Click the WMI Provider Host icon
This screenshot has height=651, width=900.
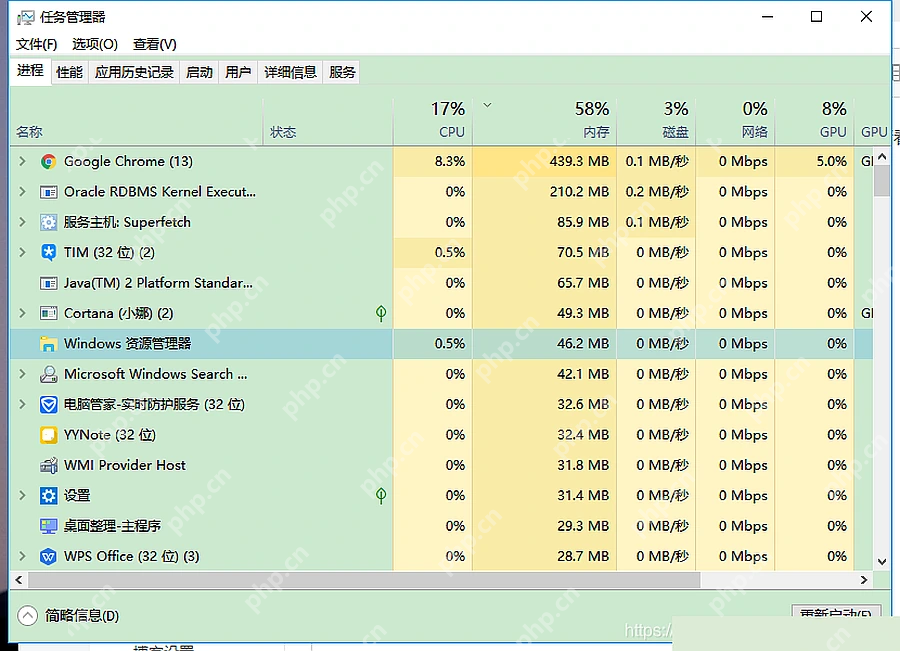click(48, 466)
